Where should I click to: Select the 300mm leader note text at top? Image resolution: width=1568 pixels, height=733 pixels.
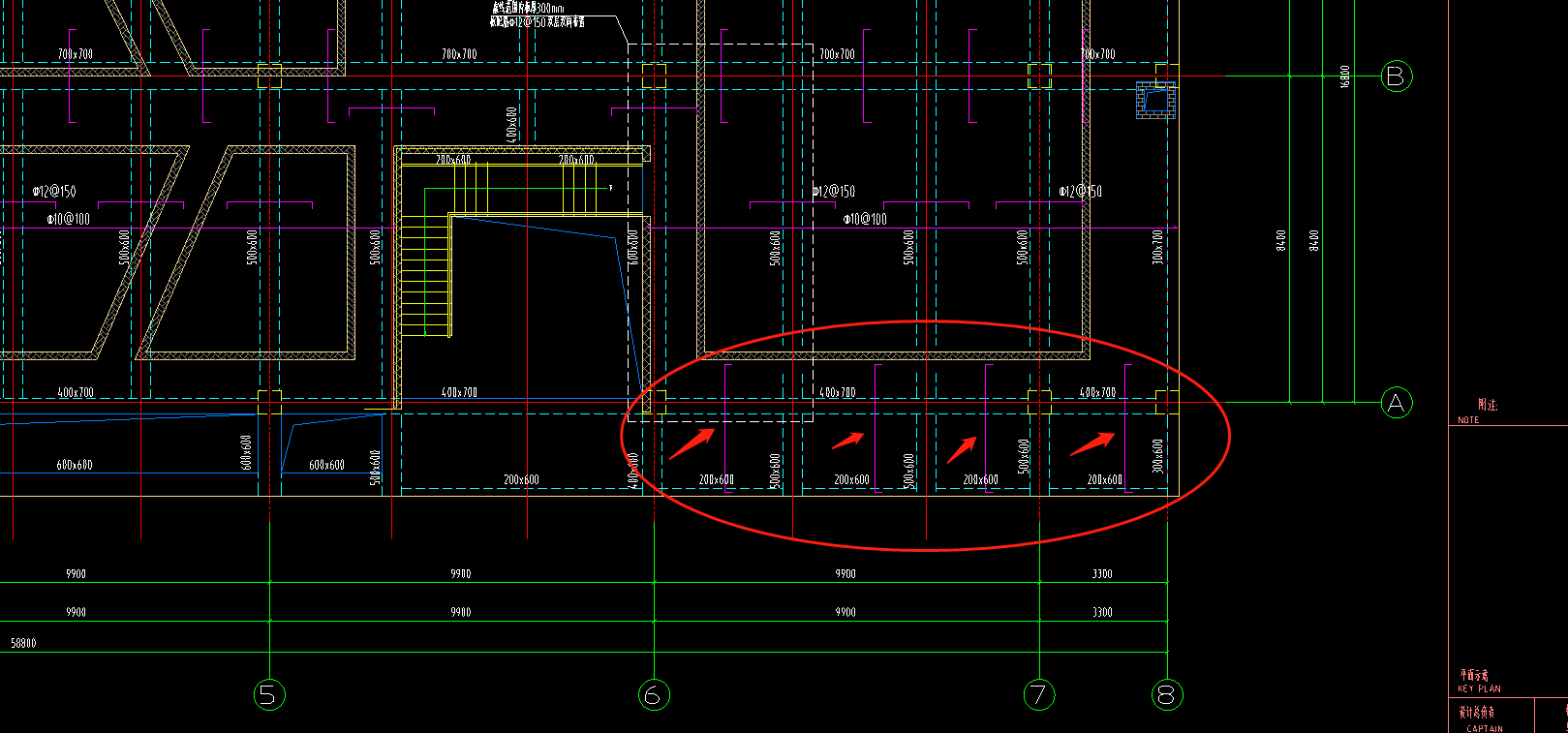click(x=528, y=8)
